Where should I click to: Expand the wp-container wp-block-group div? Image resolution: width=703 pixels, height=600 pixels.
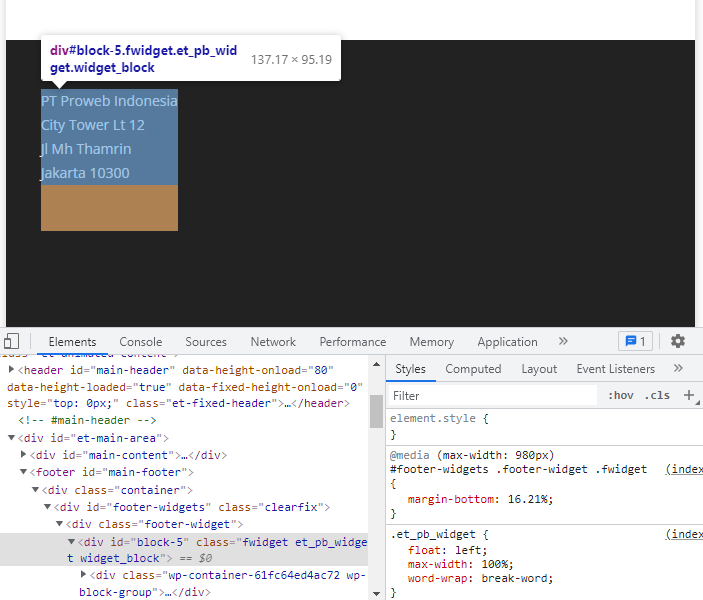coord(83,574)
